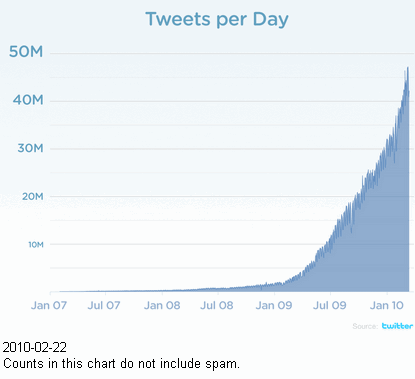Select the 40M y-axis label
Screen dimensions: 415x379
point(28,100)
